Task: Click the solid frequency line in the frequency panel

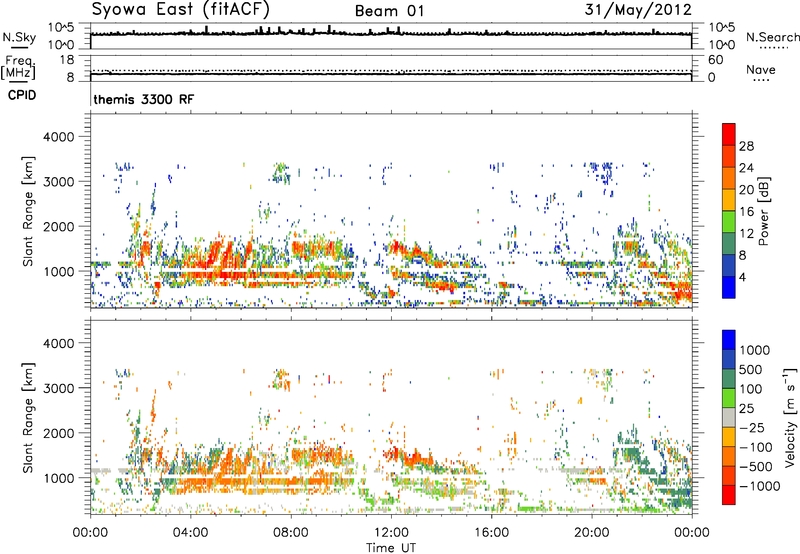Action: pos(391,74)
